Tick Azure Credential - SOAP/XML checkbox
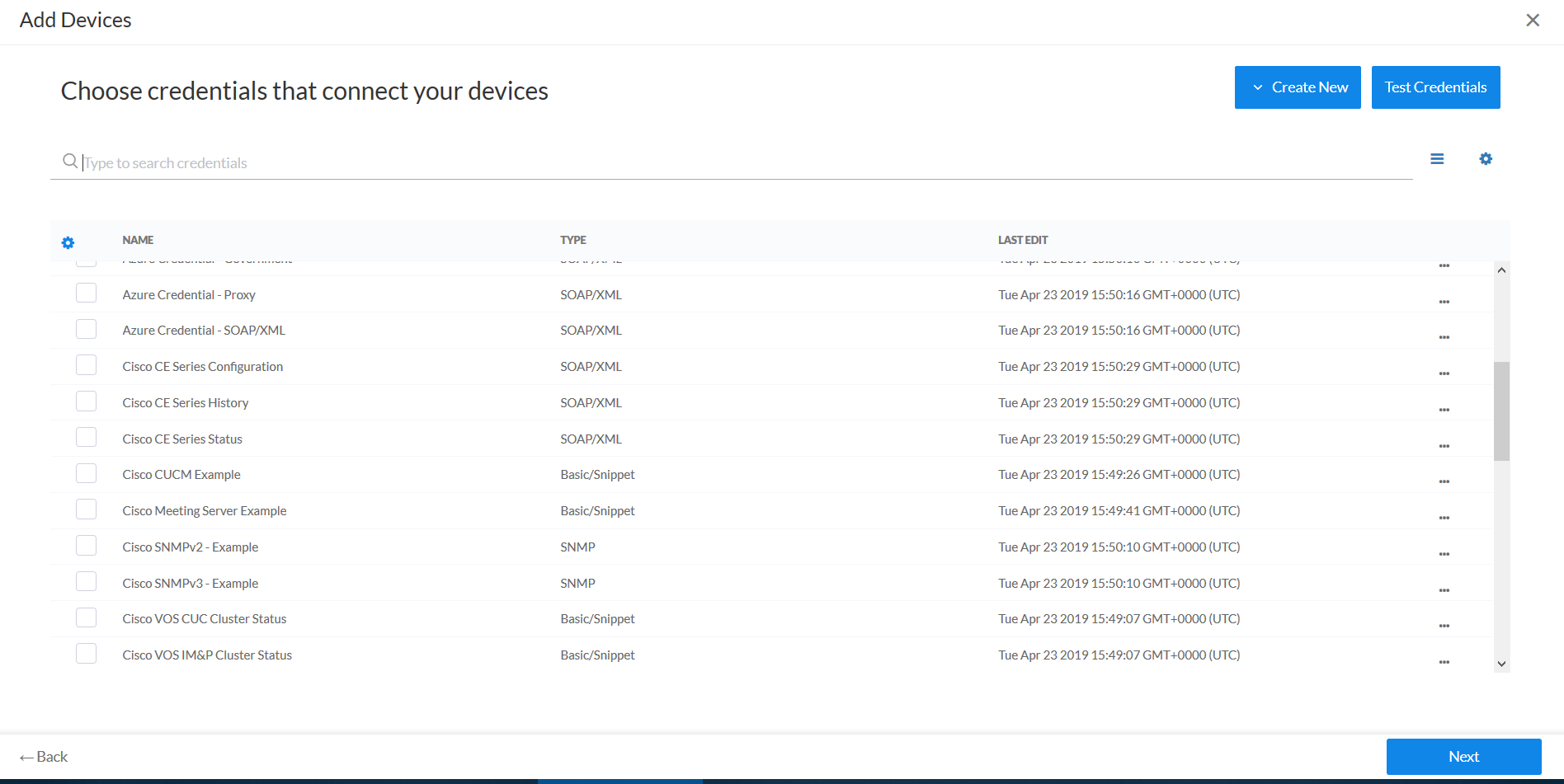1564x784 pixels. click(x=86, y=329)
